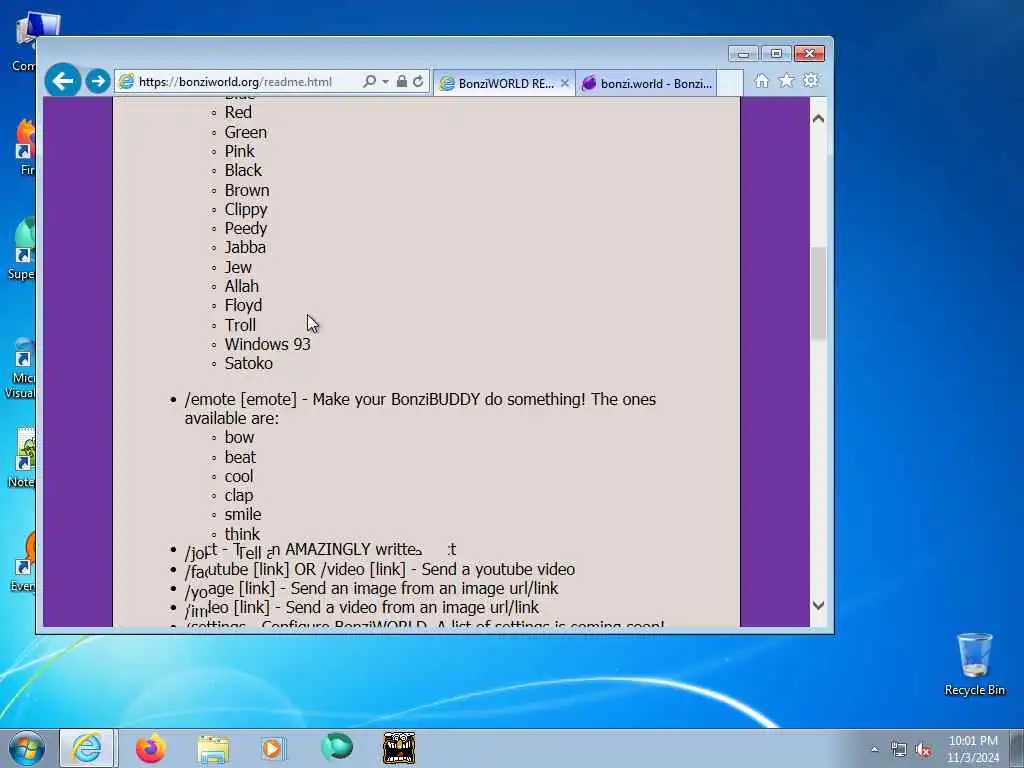Click the text 'Pink' in the list
Screen dimensions: 1024x768
[x=240, y=152]
